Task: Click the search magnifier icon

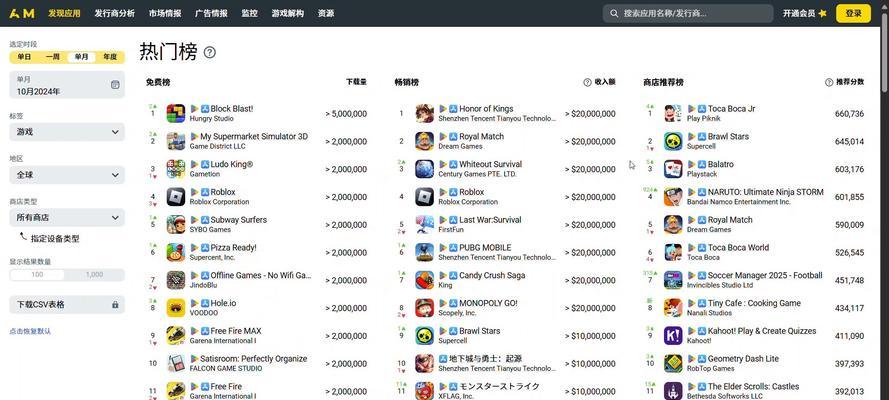Action: click(x=614, y=13)
